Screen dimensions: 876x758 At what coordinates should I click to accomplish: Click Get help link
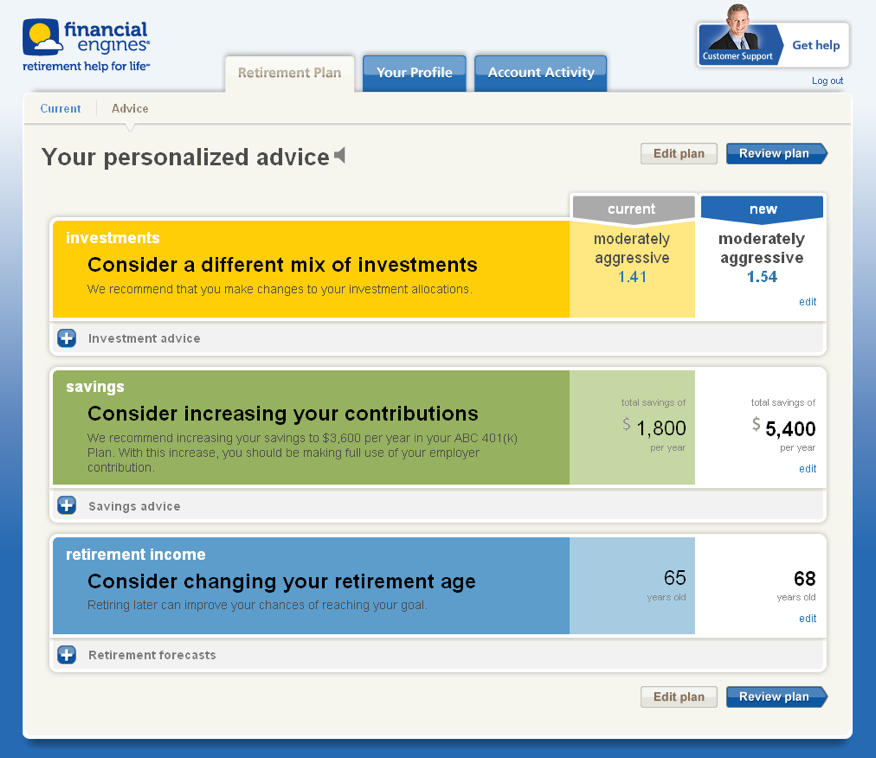[x=816, y=45]
